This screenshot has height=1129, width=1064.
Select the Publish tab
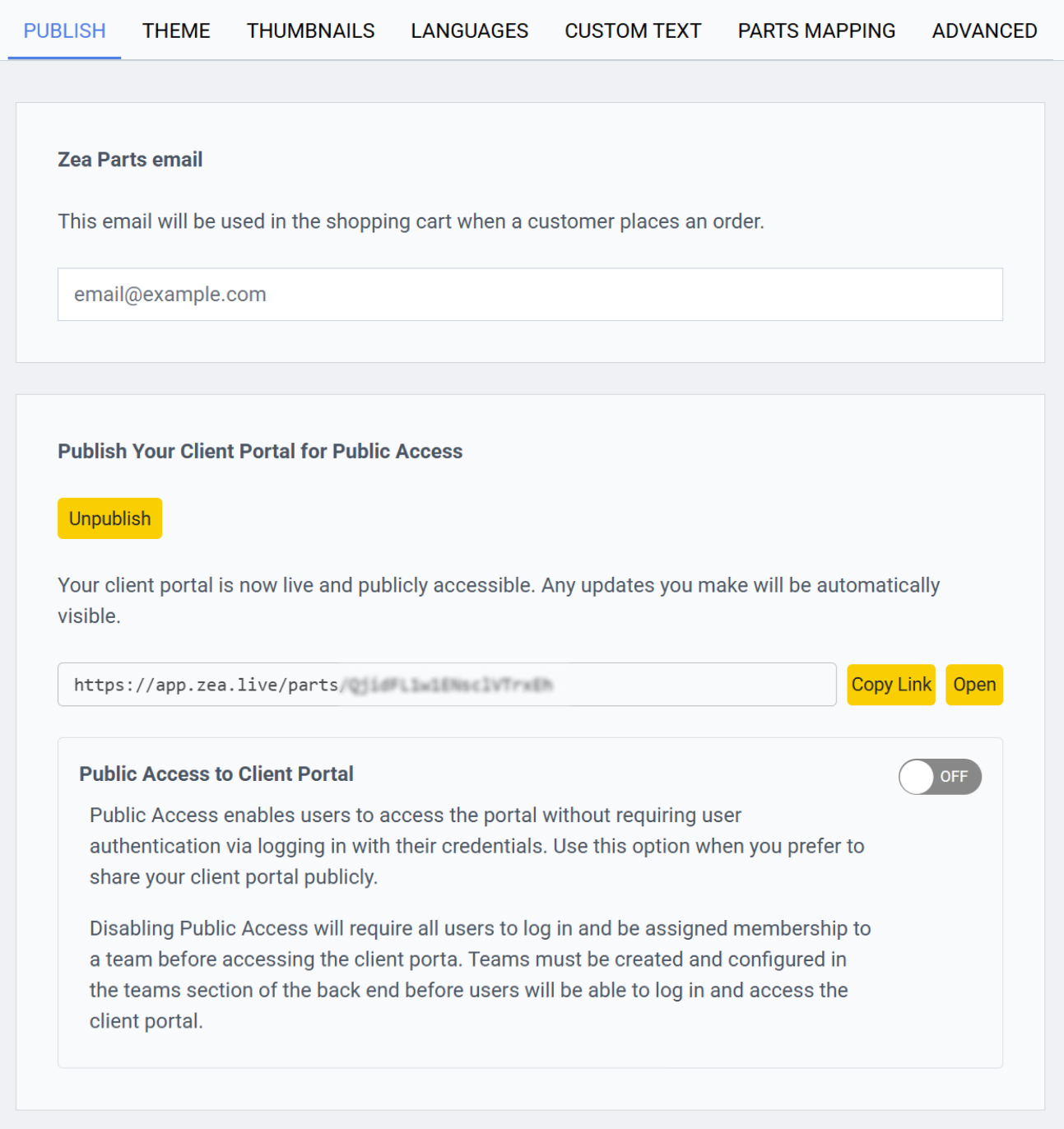[64, 31]
